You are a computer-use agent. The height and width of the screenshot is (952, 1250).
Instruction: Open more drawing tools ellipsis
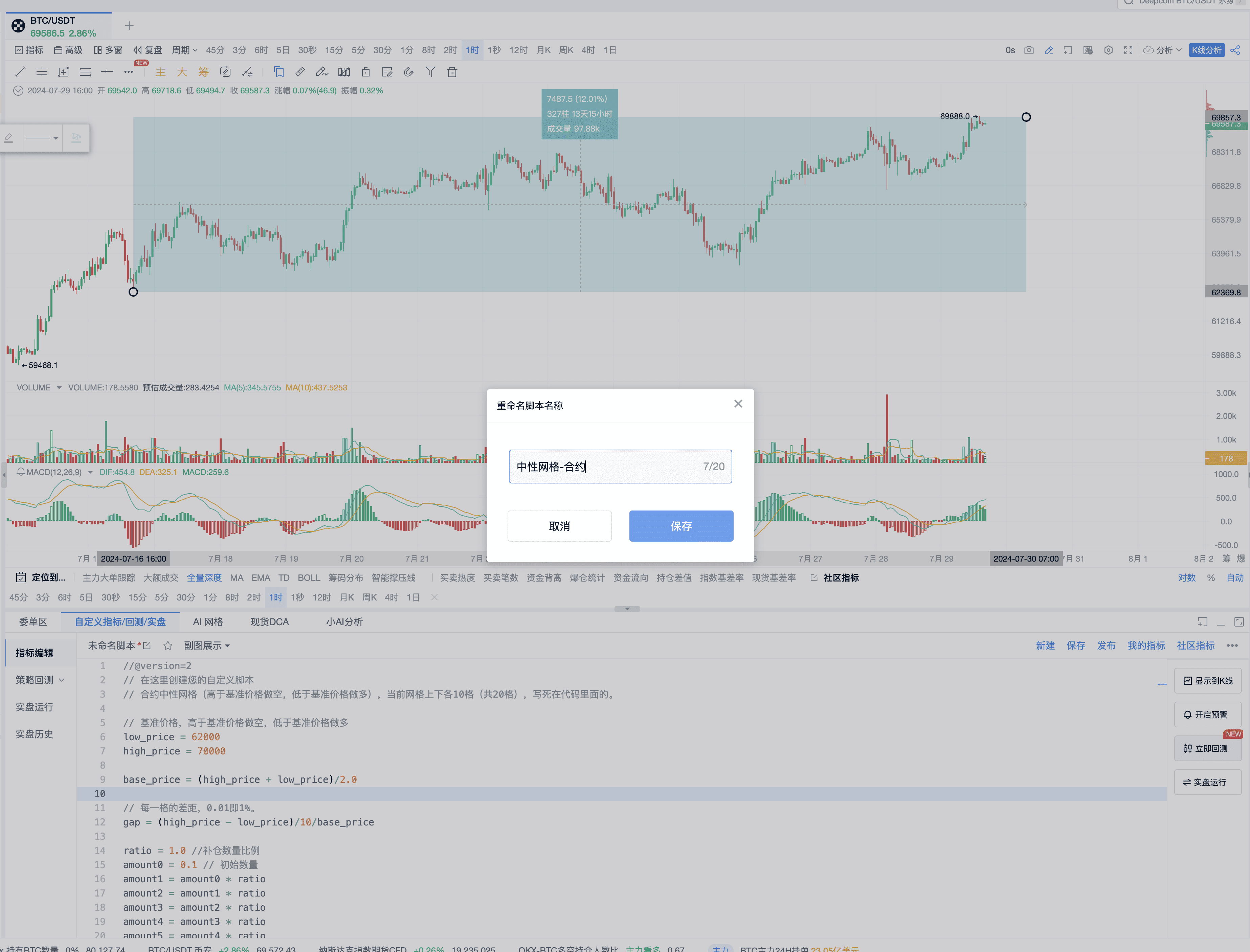pyautogui.click(x=129, y=72)
